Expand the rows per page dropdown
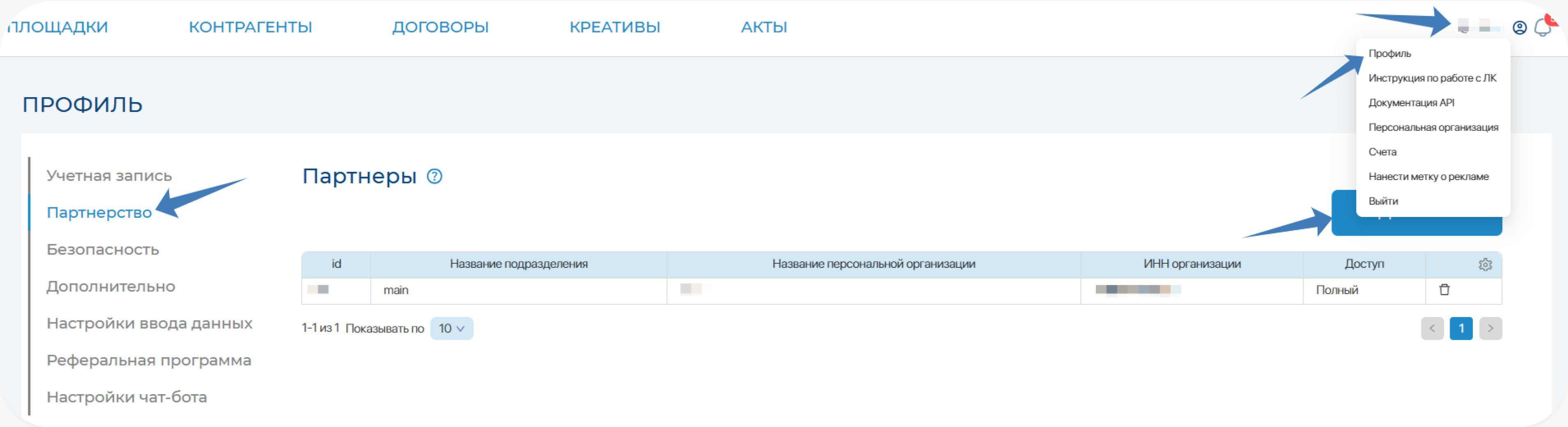 tap(451, 329)
